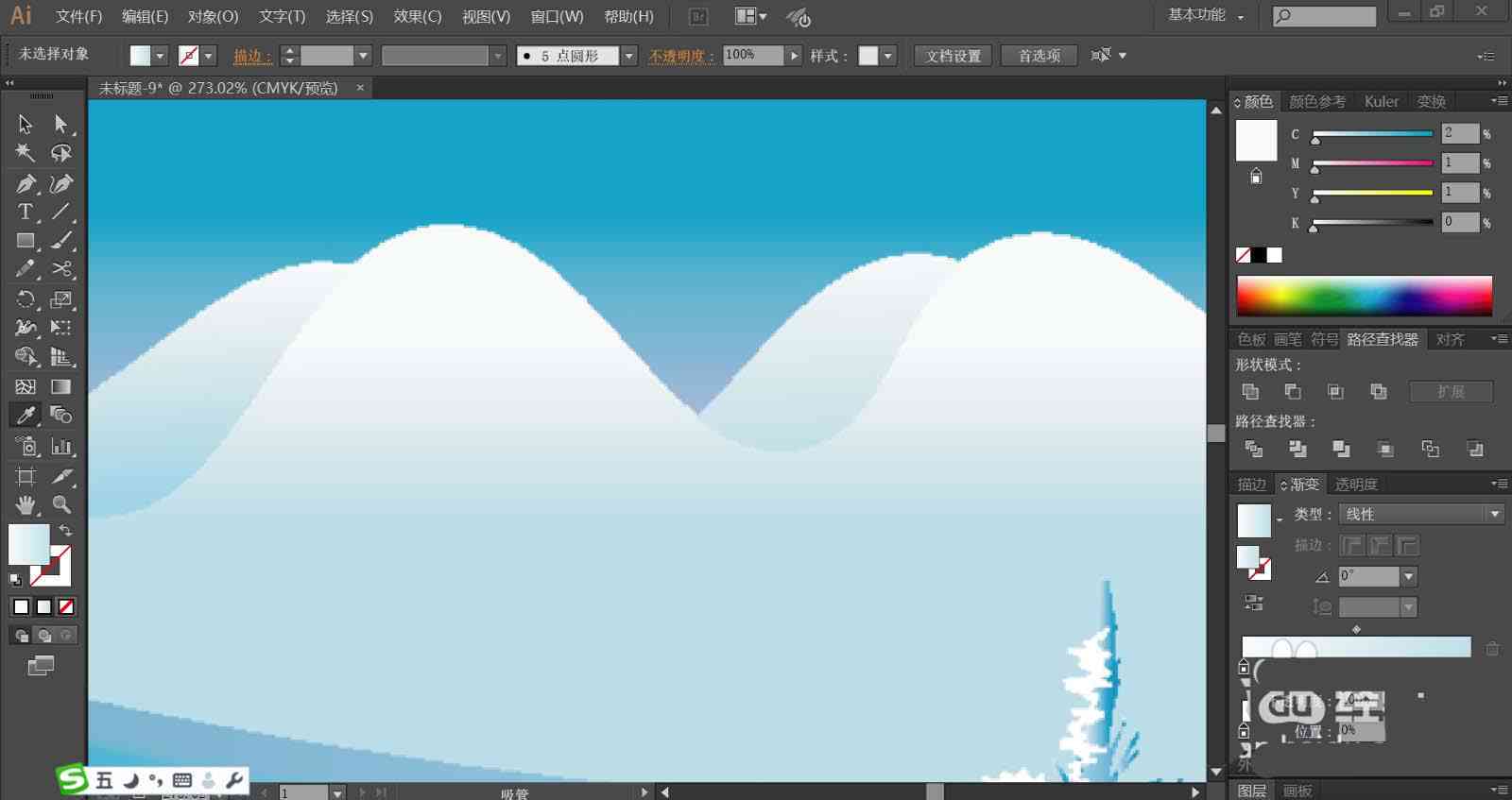1512x800 pixels.
Task: Set color mode to None in toolbox
Action: pyautogui.click(x=66, y=606)
